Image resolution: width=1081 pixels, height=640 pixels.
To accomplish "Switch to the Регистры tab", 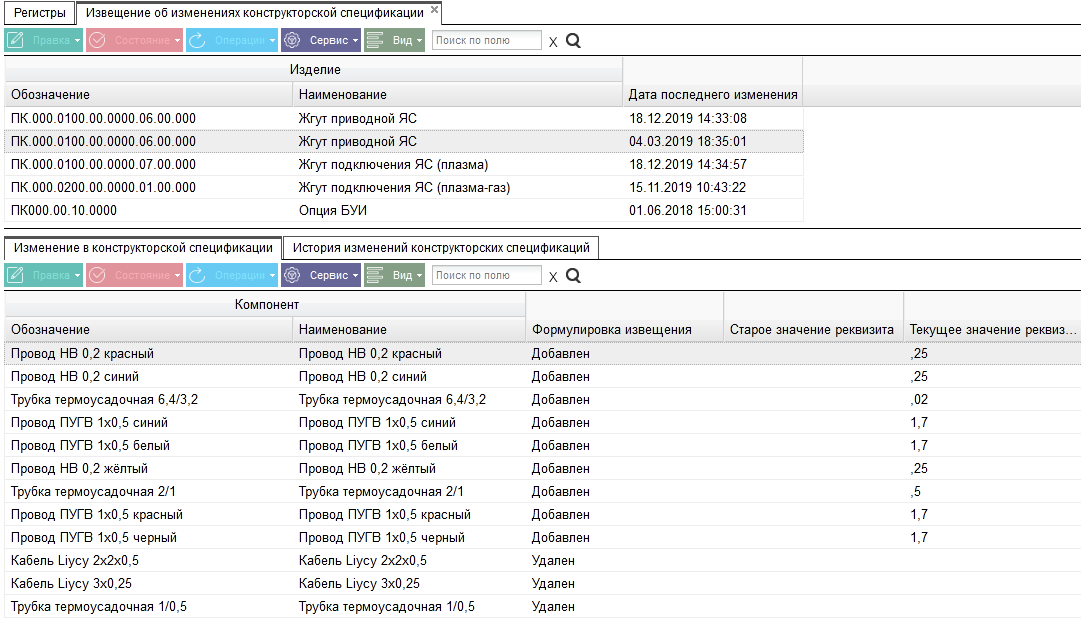I will (x=40, y=12).
